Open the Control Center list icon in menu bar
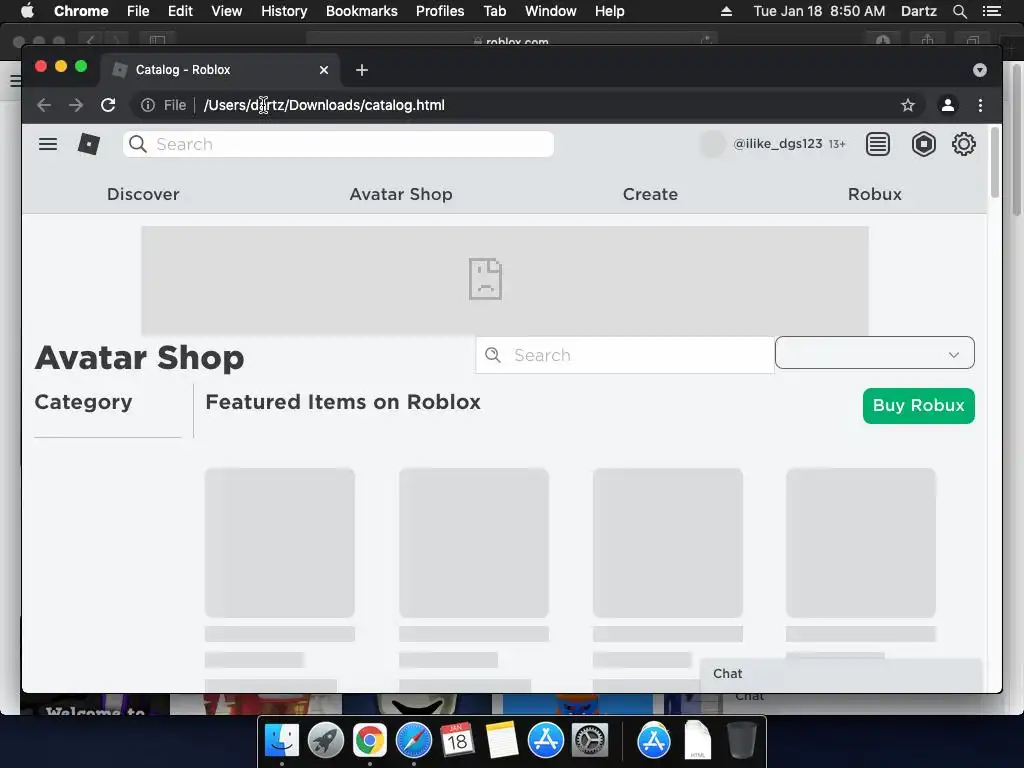 tap(991, 11)
